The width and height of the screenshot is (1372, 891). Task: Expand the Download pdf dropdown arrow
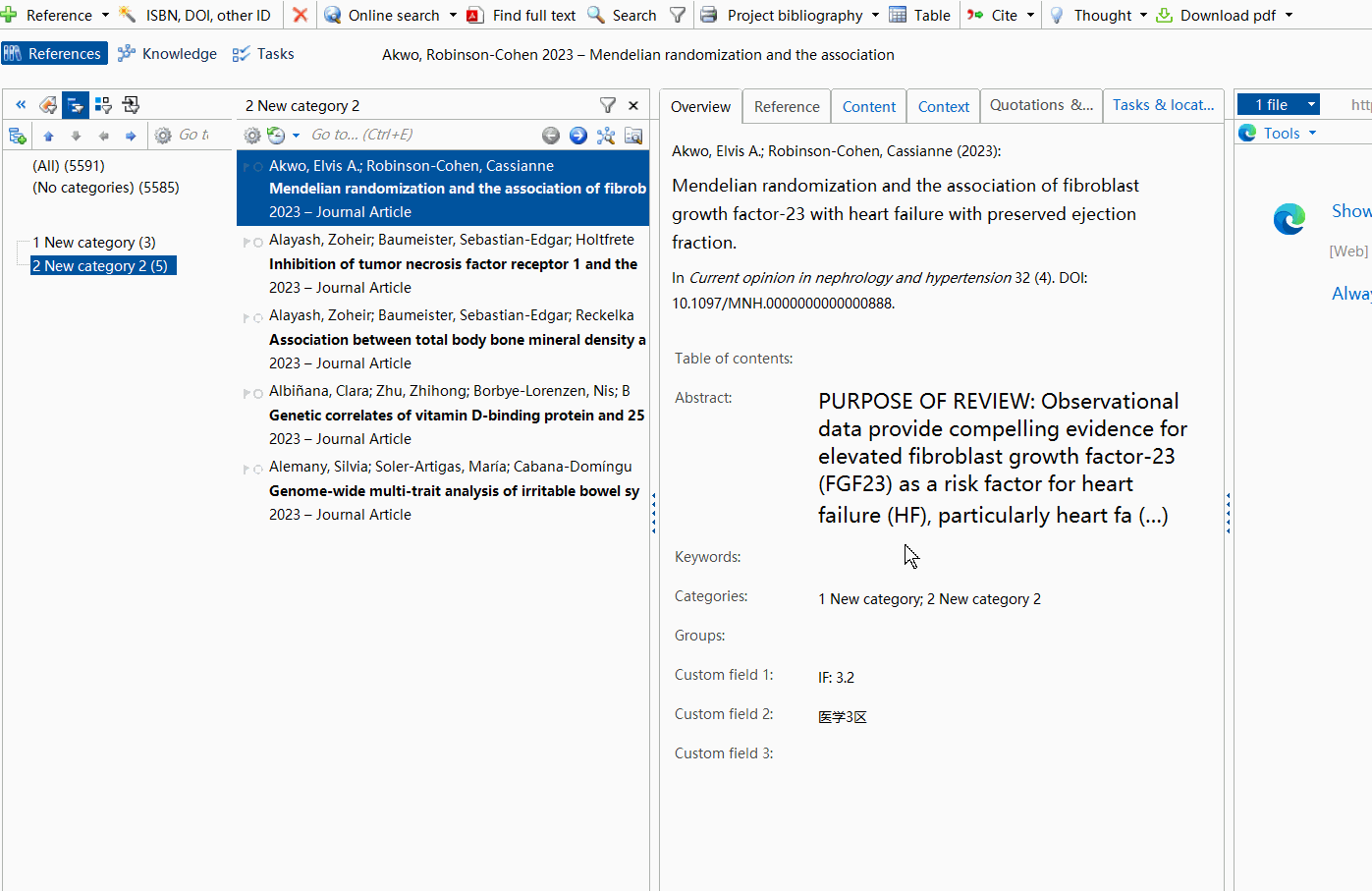(1289, 15)
